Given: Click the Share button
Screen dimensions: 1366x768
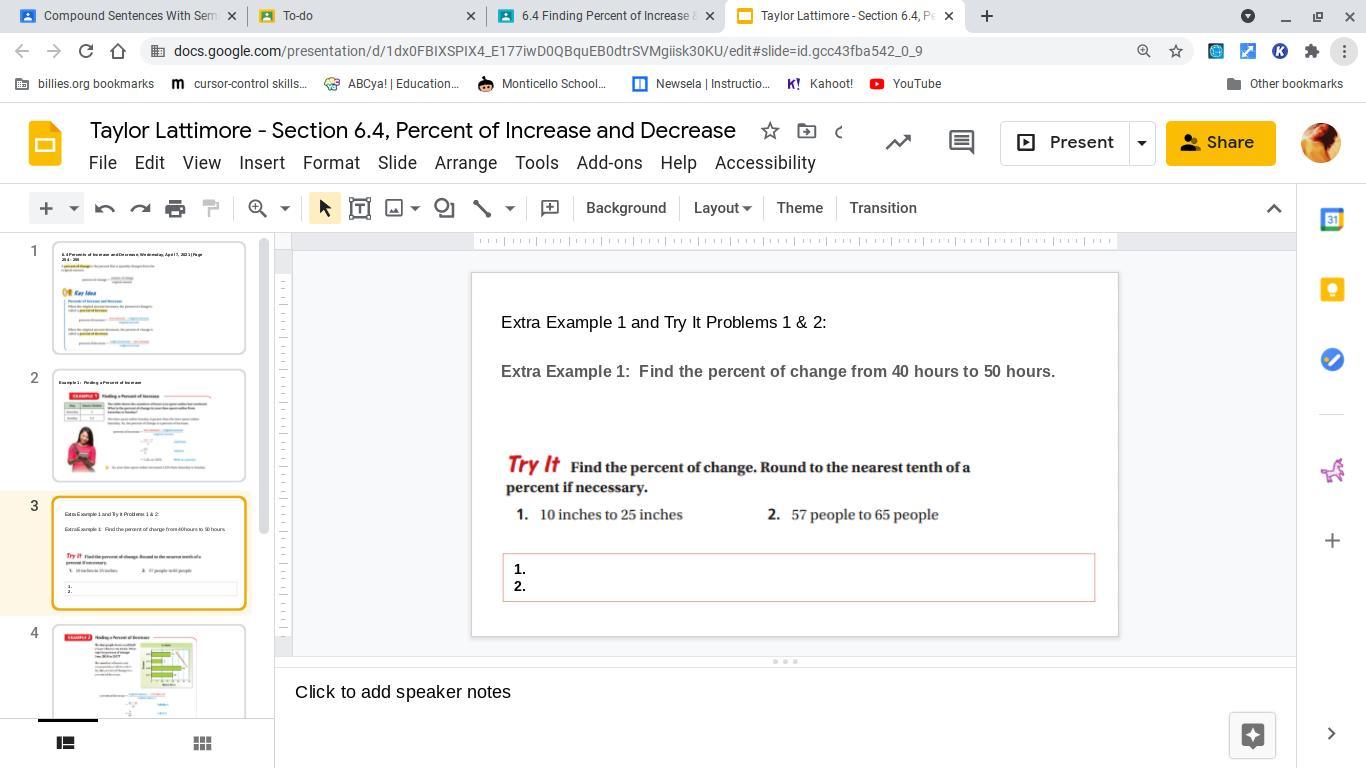Looking at the screenshot, I should tap(1220, 143).
